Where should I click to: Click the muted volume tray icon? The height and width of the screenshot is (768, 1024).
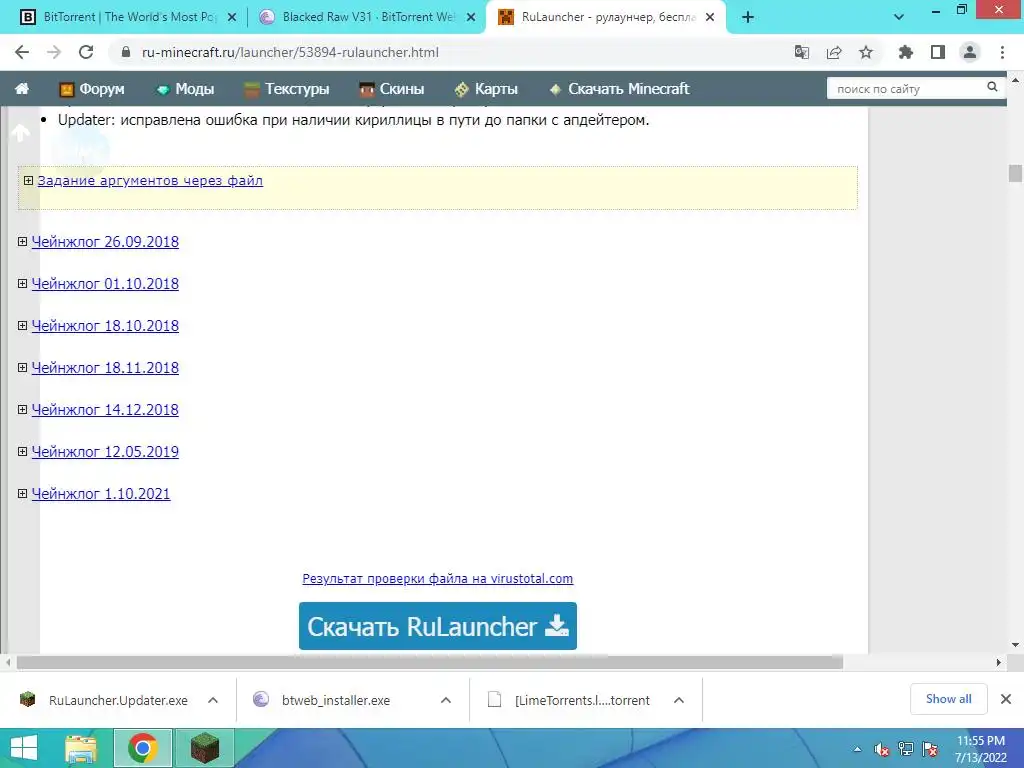click(x=882, y=749)
